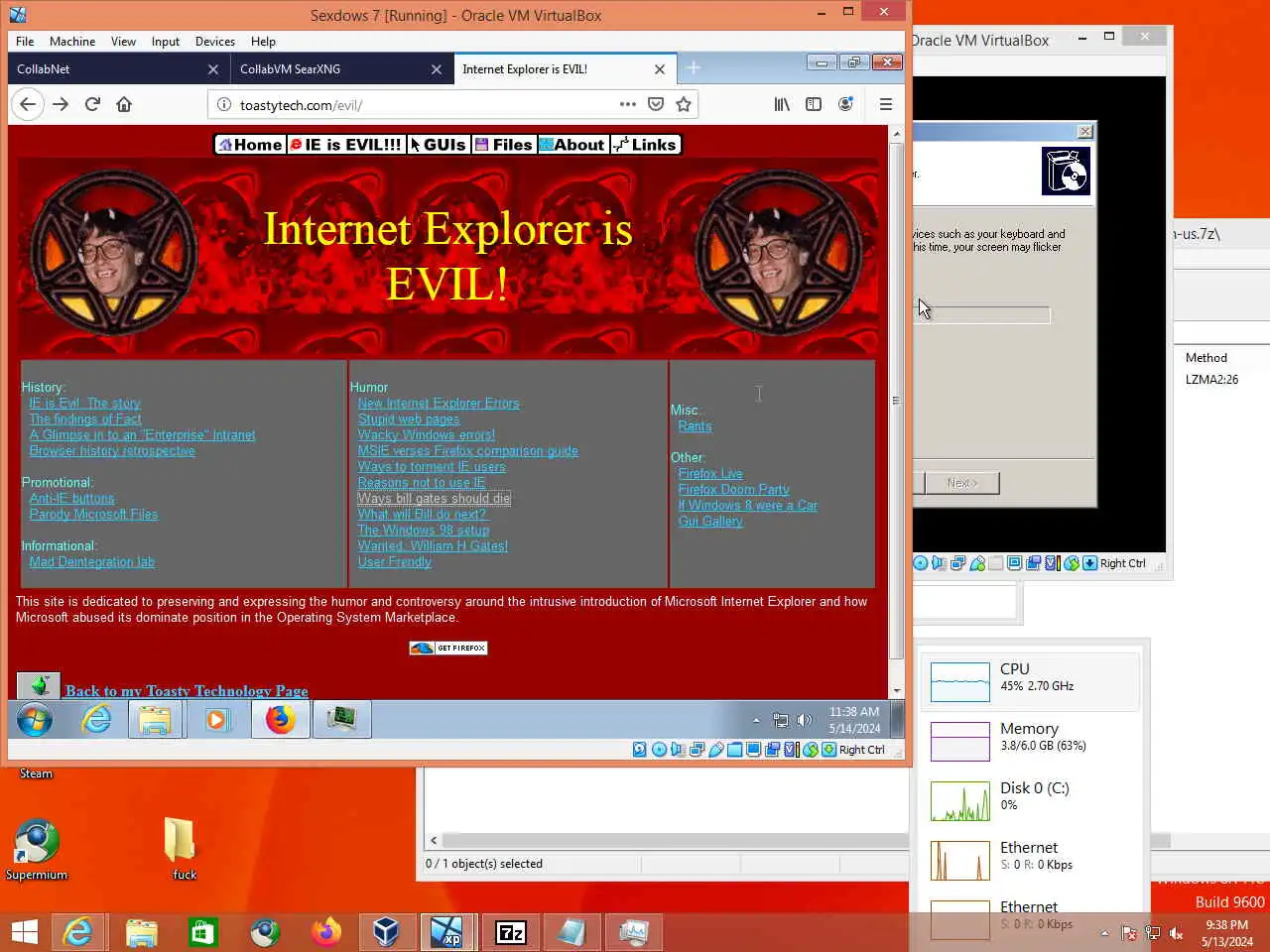Open the VirtualBox File menu
Viewport: 1270px width, 952px height.
pyautogui.click(x=25, y=42)
